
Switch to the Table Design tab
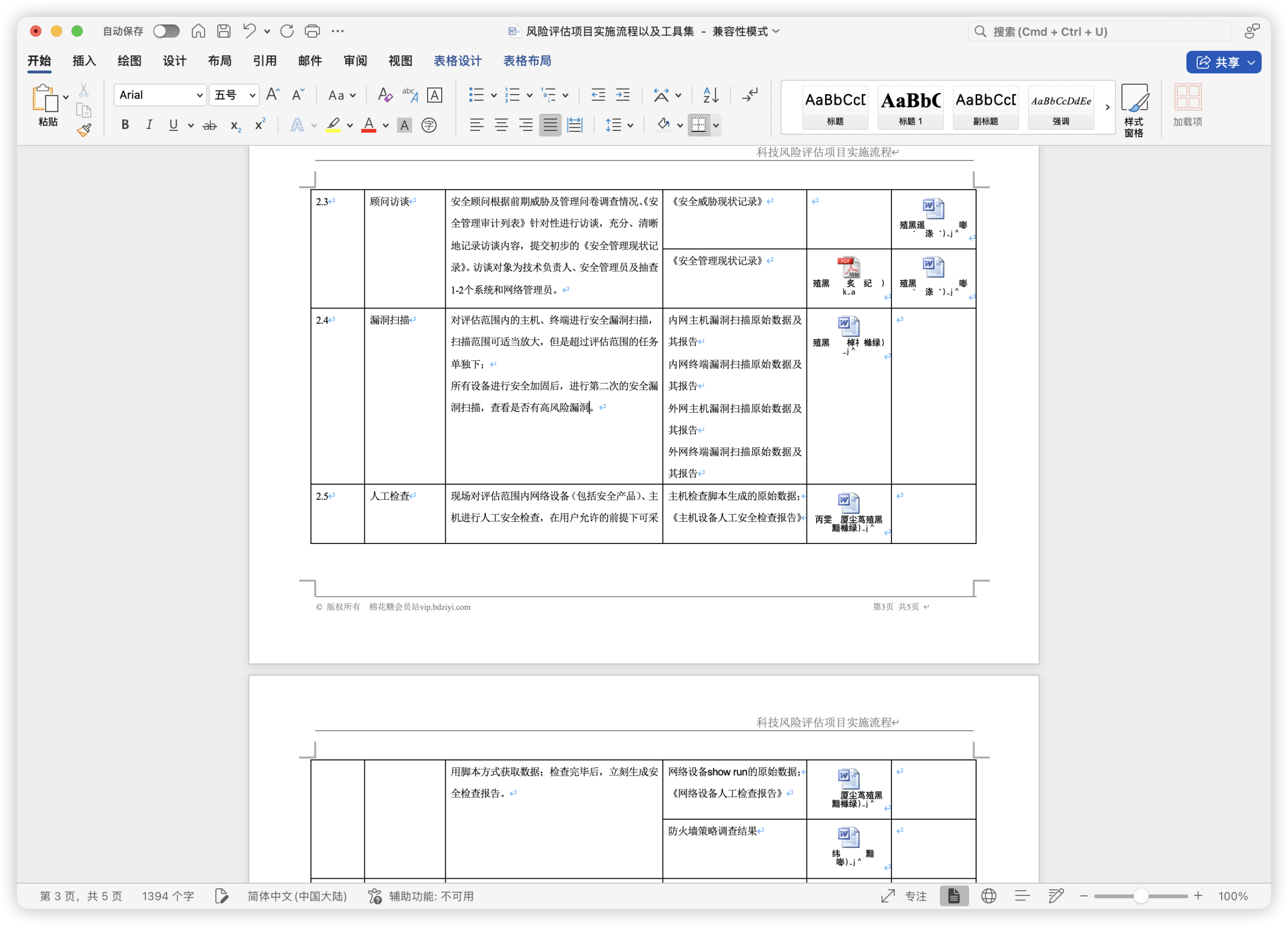(457, 61)
